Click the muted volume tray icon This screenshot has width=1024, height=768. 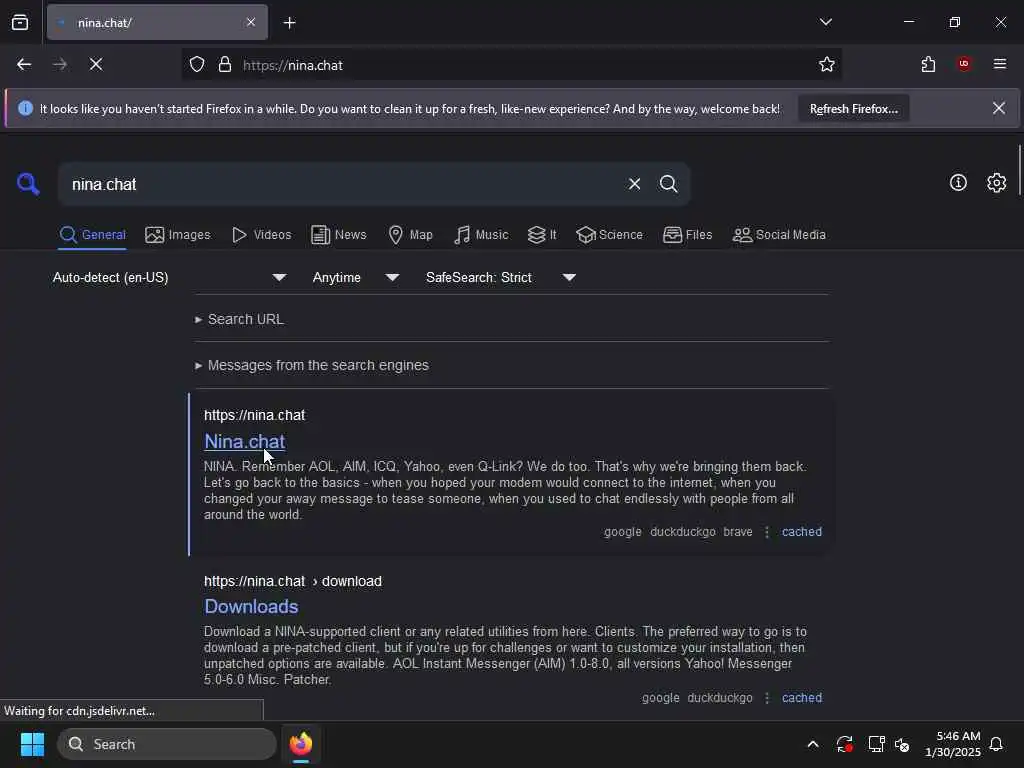click(x=903, y=744)
